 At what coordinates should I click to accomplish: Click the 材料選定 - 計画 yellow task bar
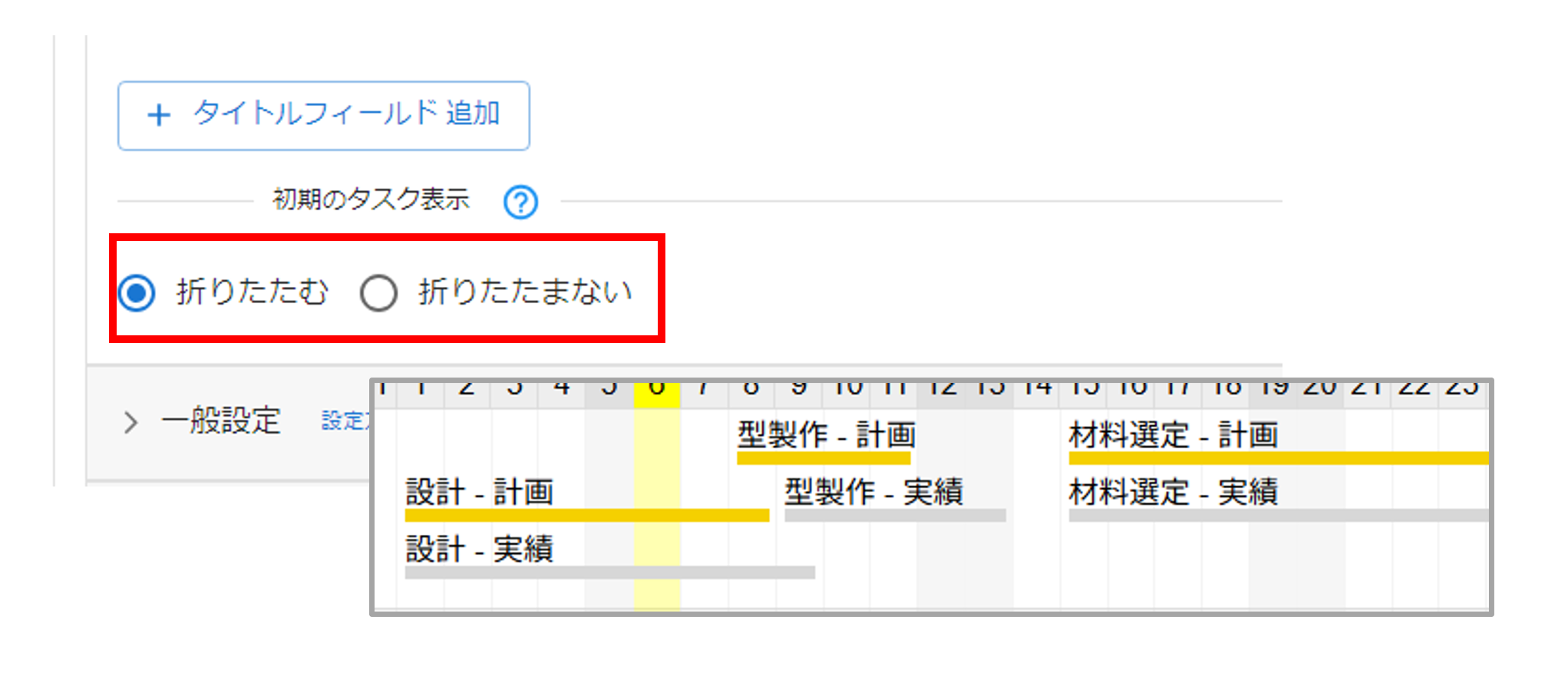click(x=1279, y=458)
